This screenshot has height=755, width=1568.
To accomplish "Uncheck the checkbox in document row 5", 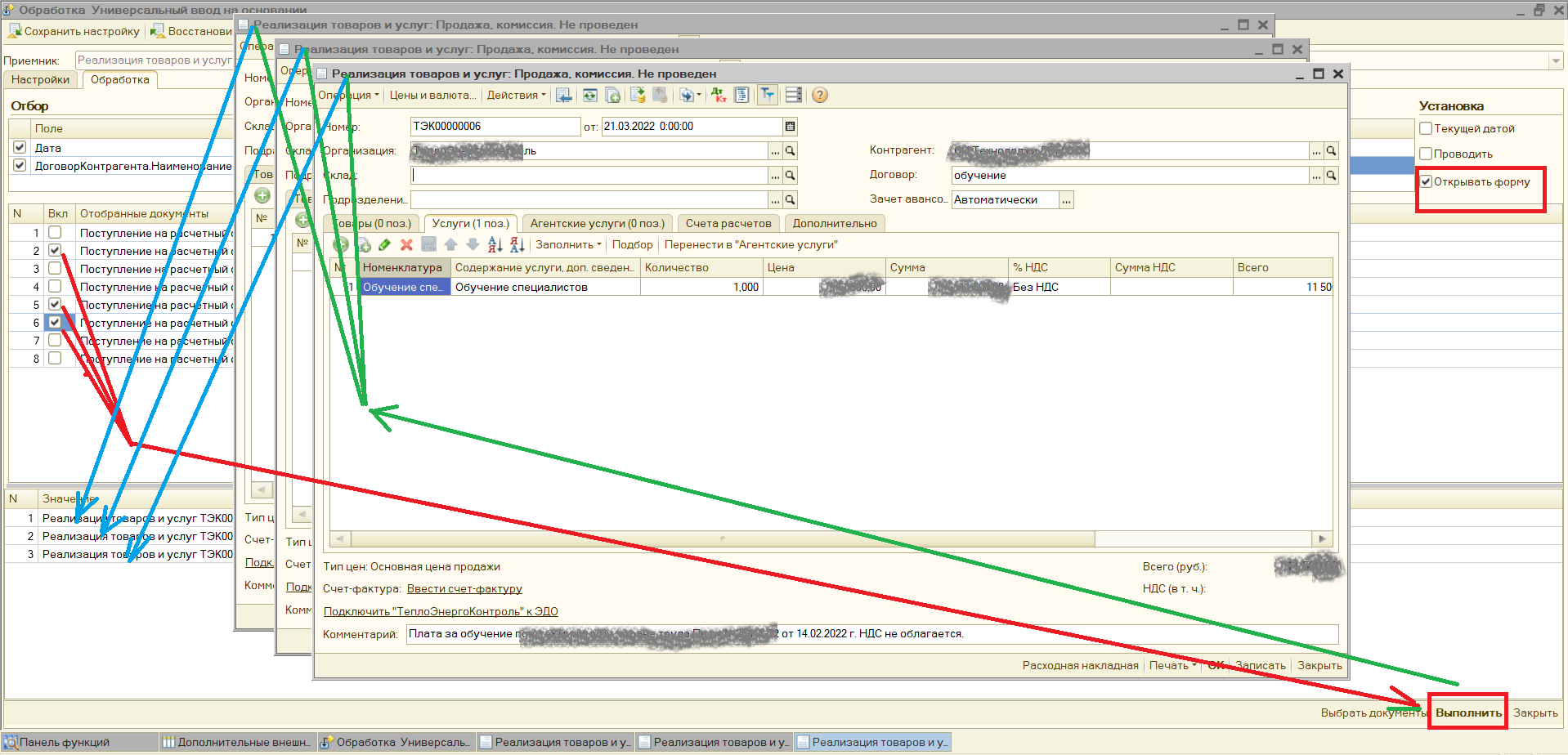I will point(55,305).
